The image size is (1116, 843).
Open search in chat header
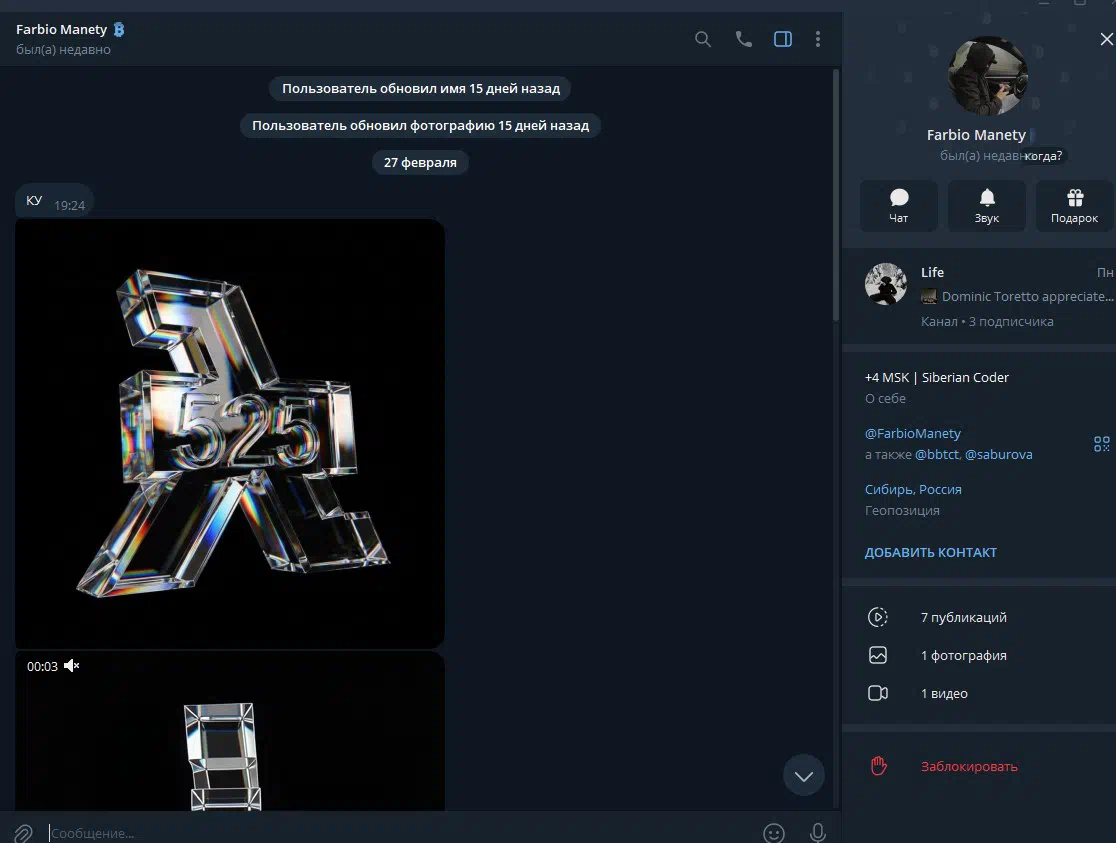pos(703,39)
